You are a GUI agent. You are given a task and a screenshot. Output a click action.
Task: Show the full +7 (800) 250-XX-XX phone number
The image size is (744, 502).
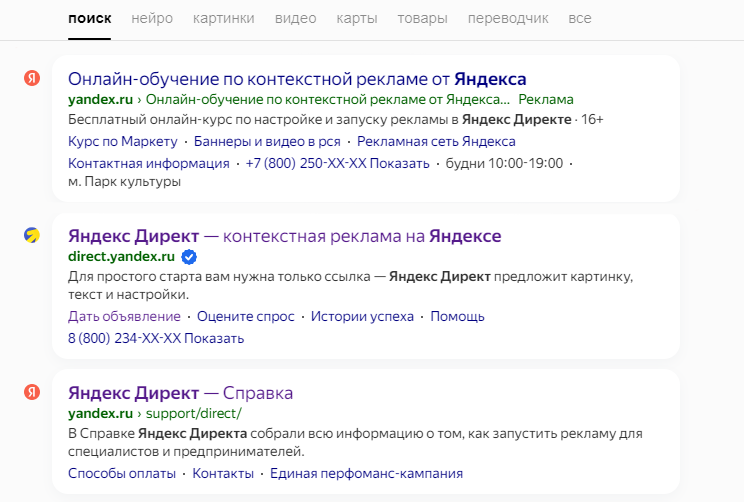coord(337,163)
